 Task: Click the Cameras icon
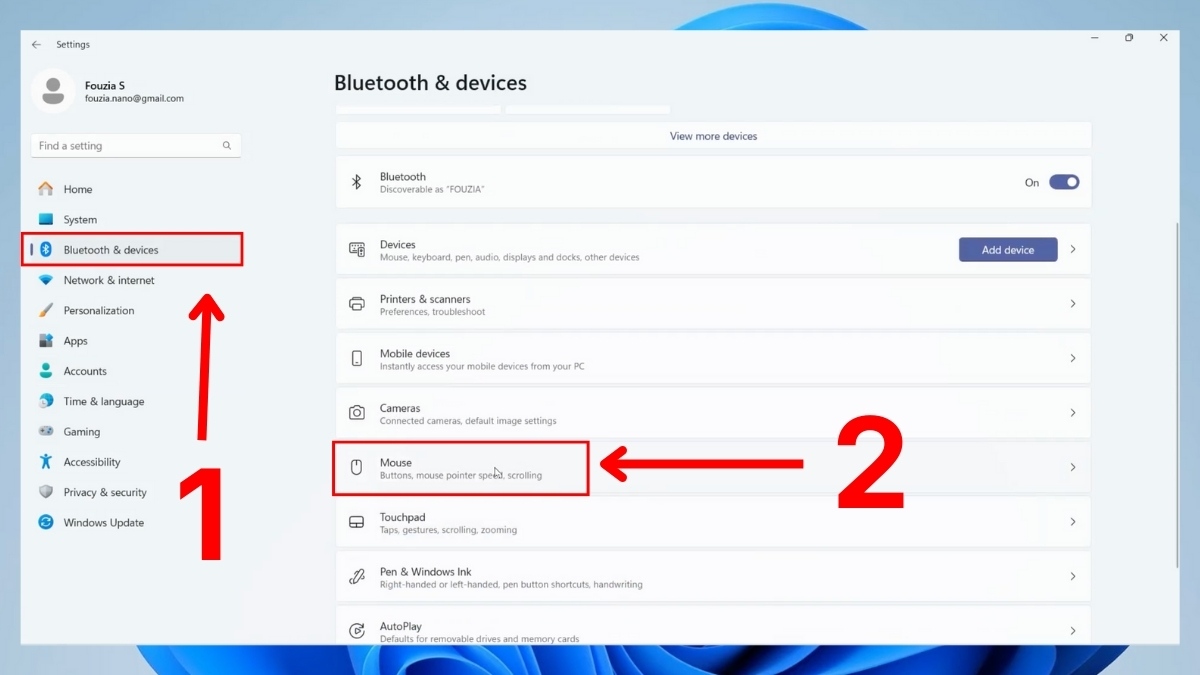pos(357,413)
